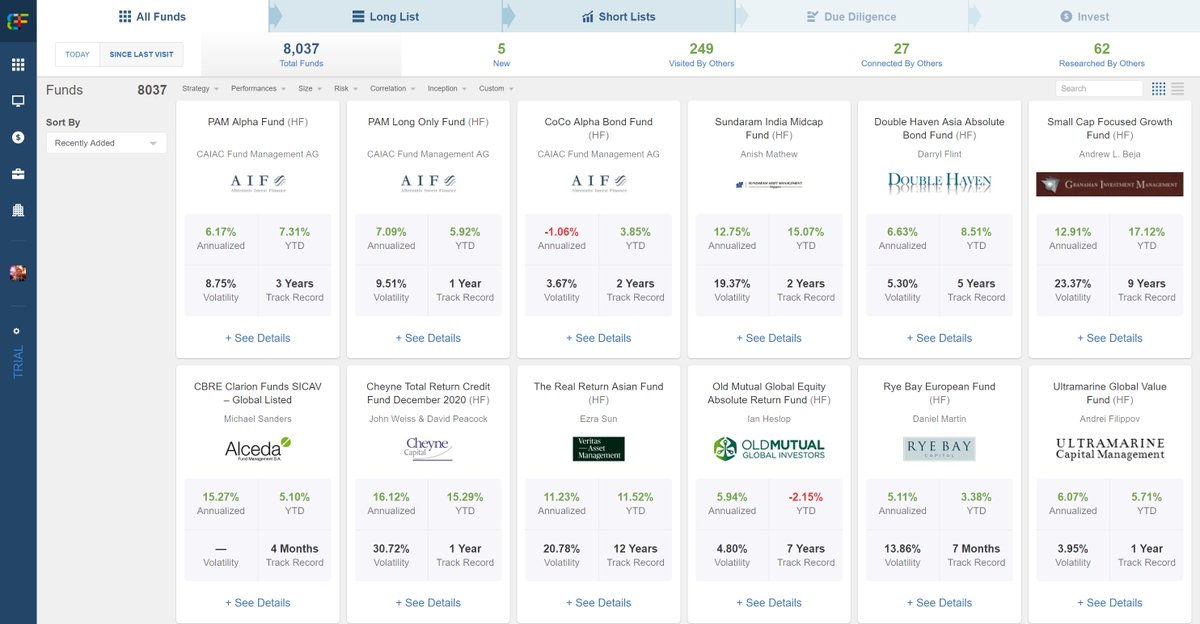Screen dimensions: 1200x624
Task: Open the Sort By Recently Added dropdown
Action: coord(106,143)
